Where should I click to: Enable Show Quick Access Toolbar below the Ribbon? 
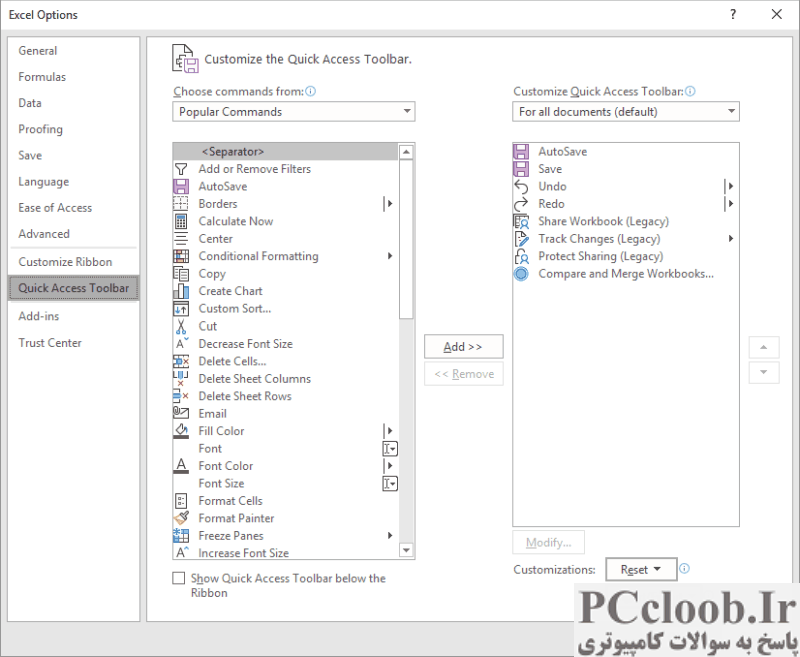pyautogui.click(x=179, y=578)
